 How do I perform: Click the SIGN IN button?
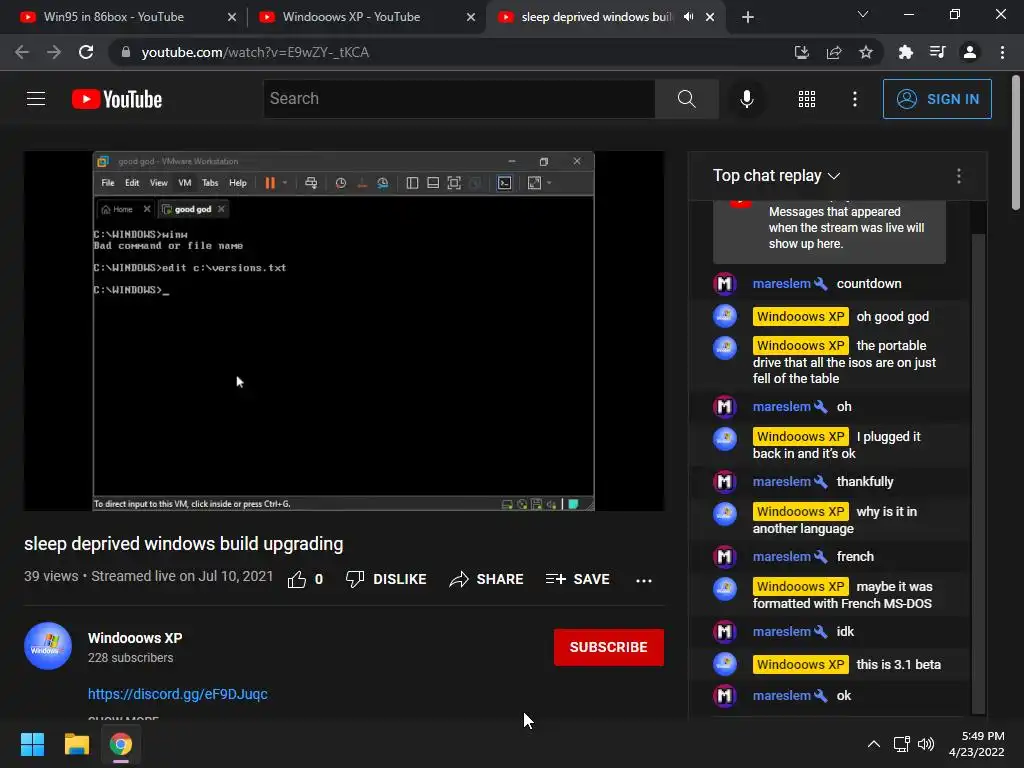point(936,99)
